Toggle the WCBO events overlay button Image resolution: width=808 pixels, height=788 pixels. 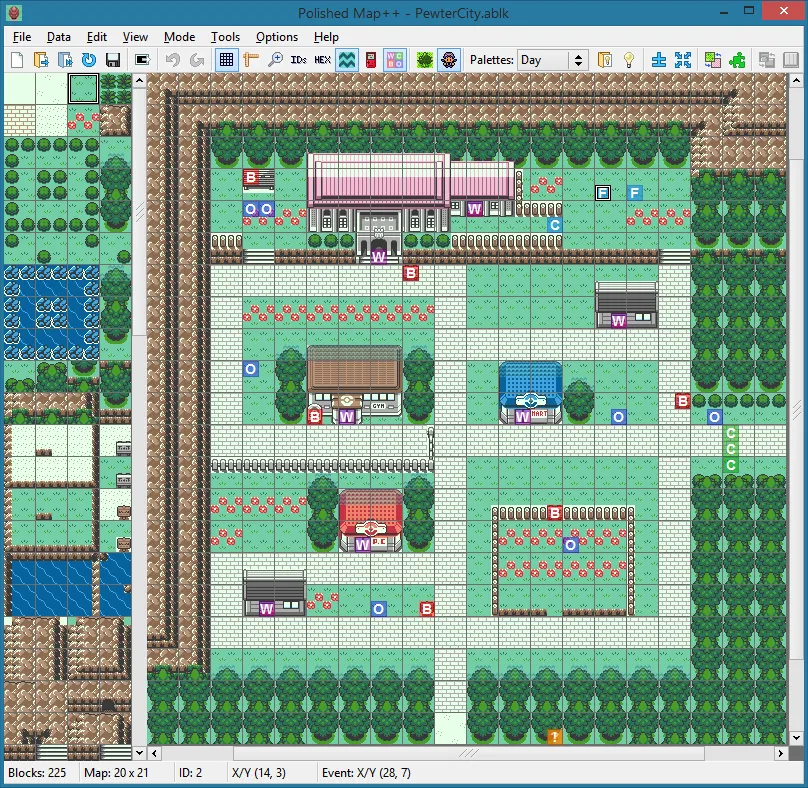[395, 60]
